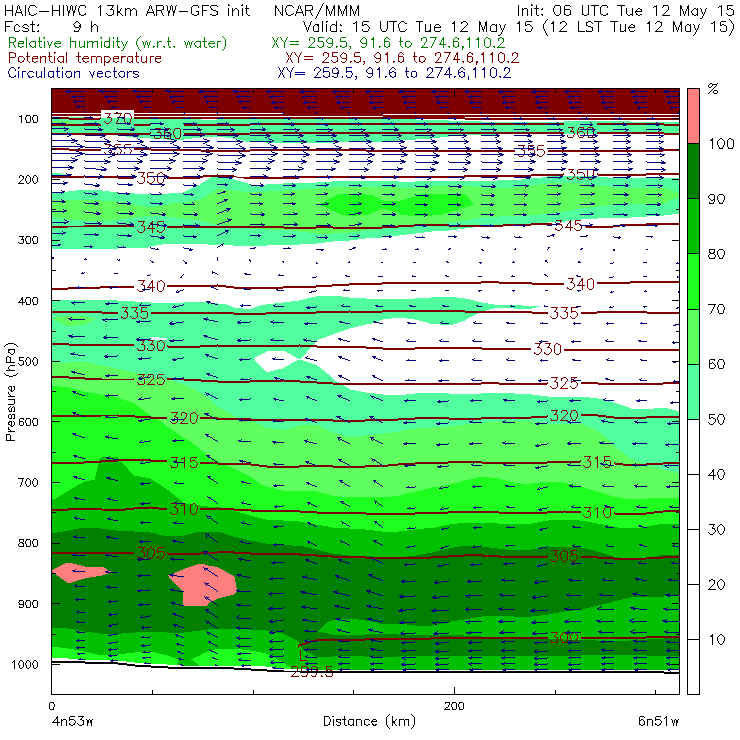Click the larger pink saturated humidity patch

(203, 585)
